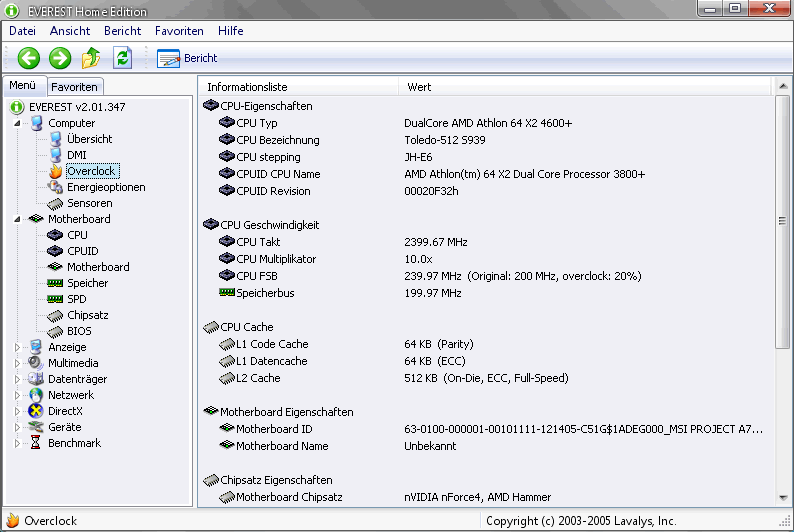Expand the Datenträger tree node
The width and height of the screenshot is (794, 532).
[x=17, y=379]
